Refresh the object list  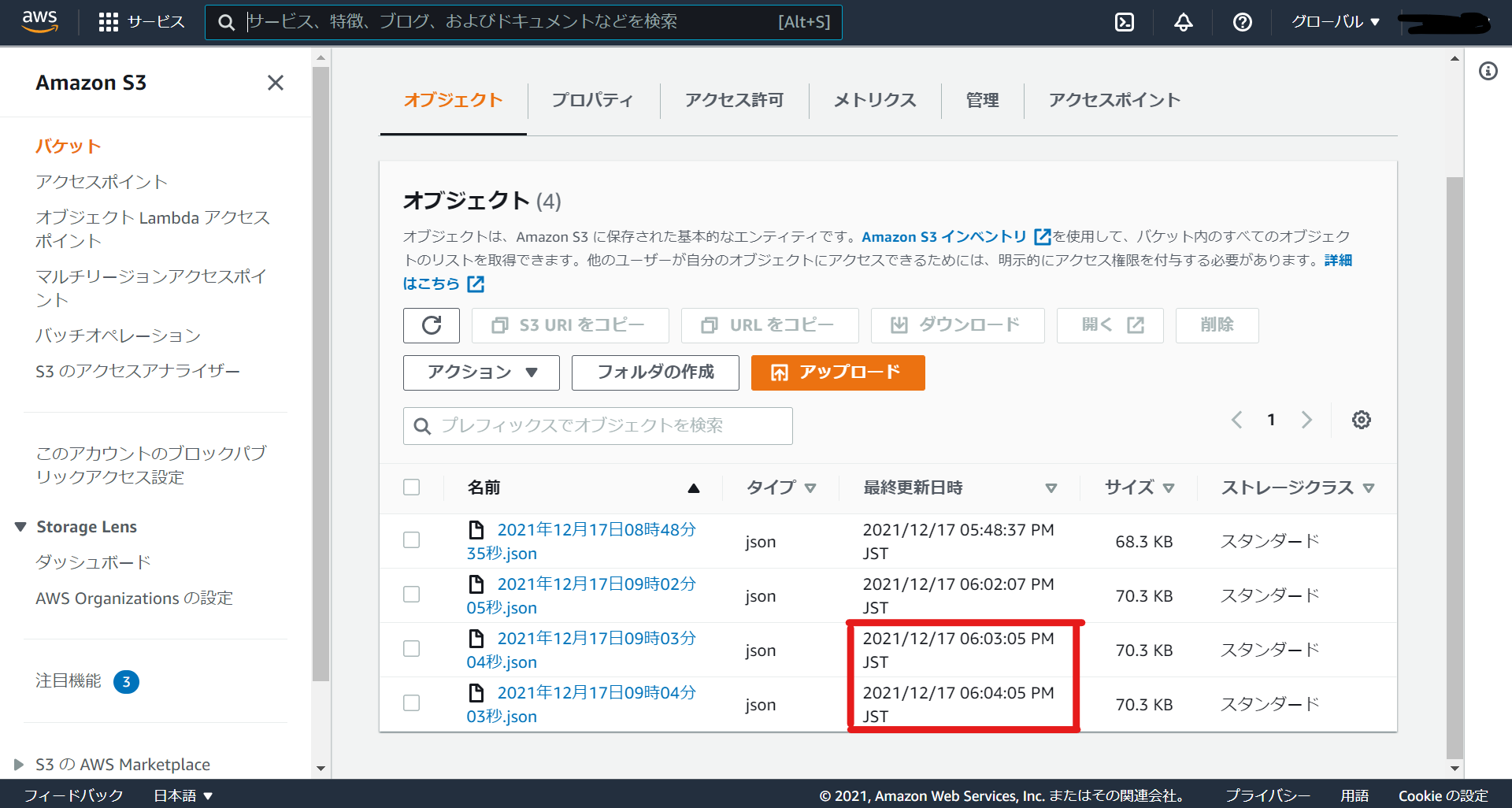(431, 325)
